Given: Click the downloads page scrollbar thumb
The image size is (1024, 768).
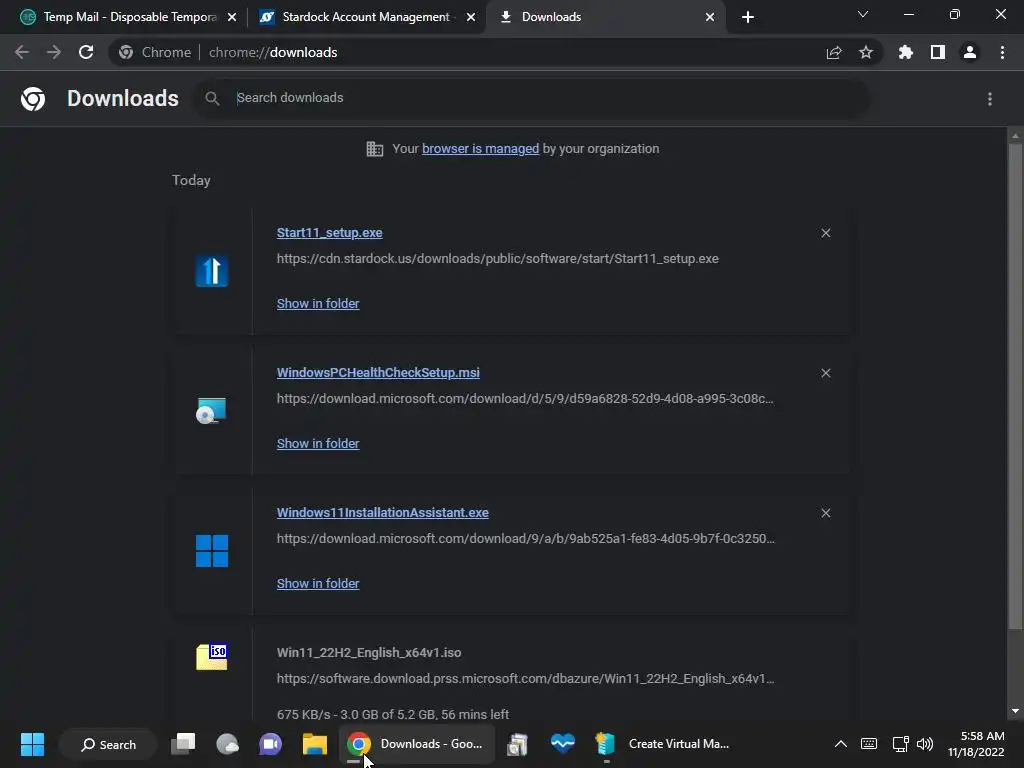Looking at the screenshot, I should click(x=1015, y=385).
